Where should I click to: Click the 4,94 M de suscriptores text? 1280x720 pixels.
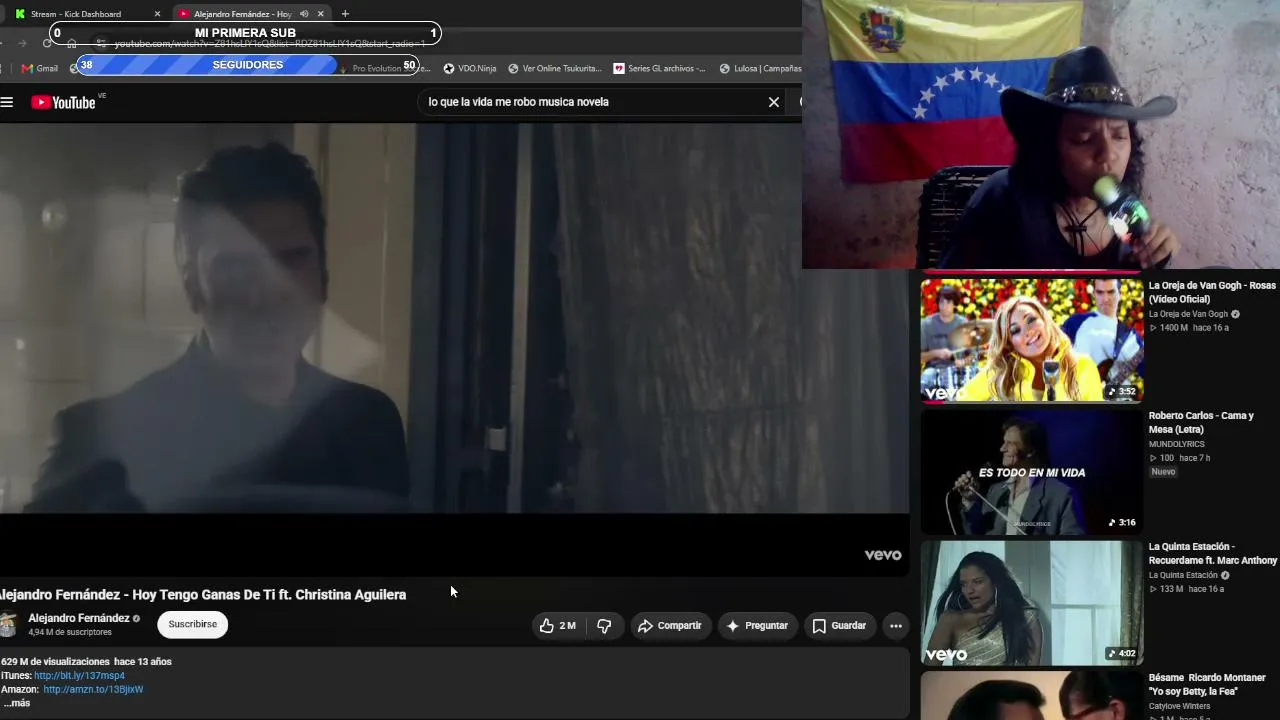tap(70, 632)
